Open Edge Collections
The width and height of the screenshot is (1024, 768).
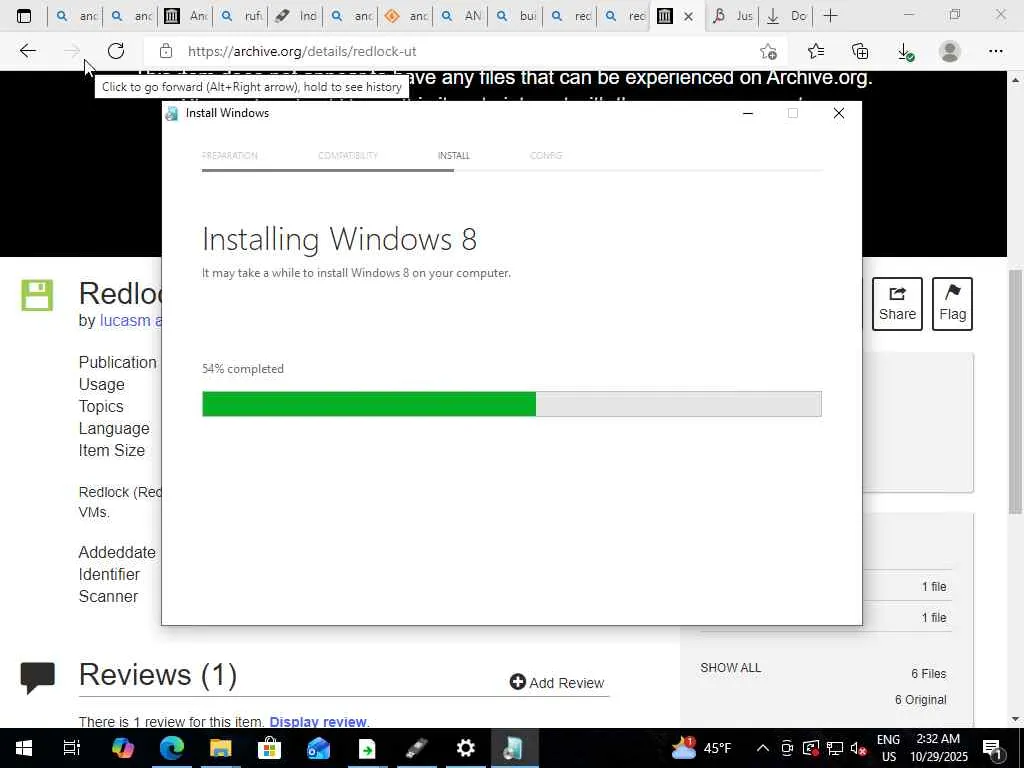860,51
